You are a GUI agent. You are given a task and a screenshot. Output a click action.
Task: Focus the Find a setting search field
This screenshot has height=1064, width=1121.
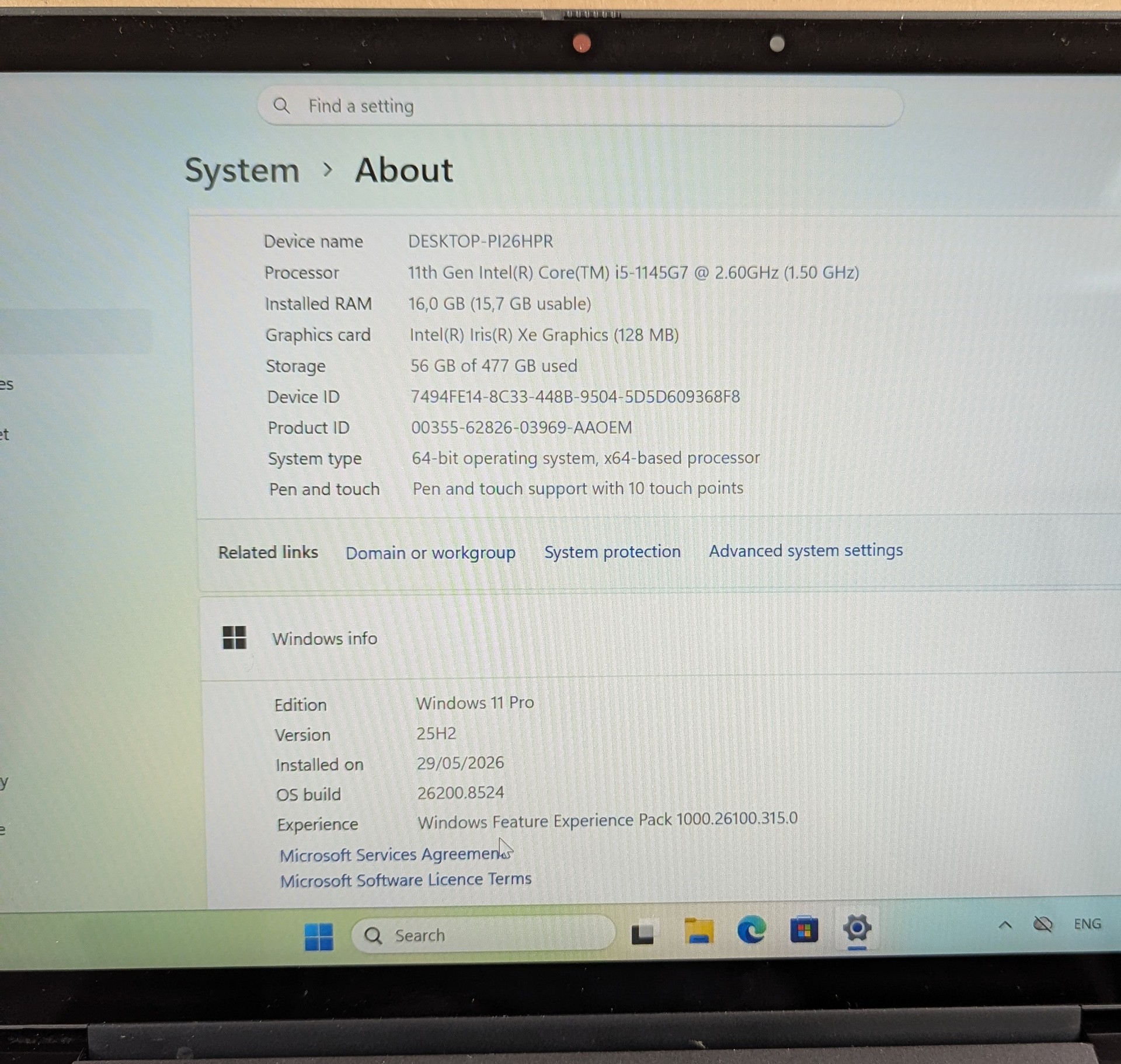pyautogui.click(x=580, y=106)
